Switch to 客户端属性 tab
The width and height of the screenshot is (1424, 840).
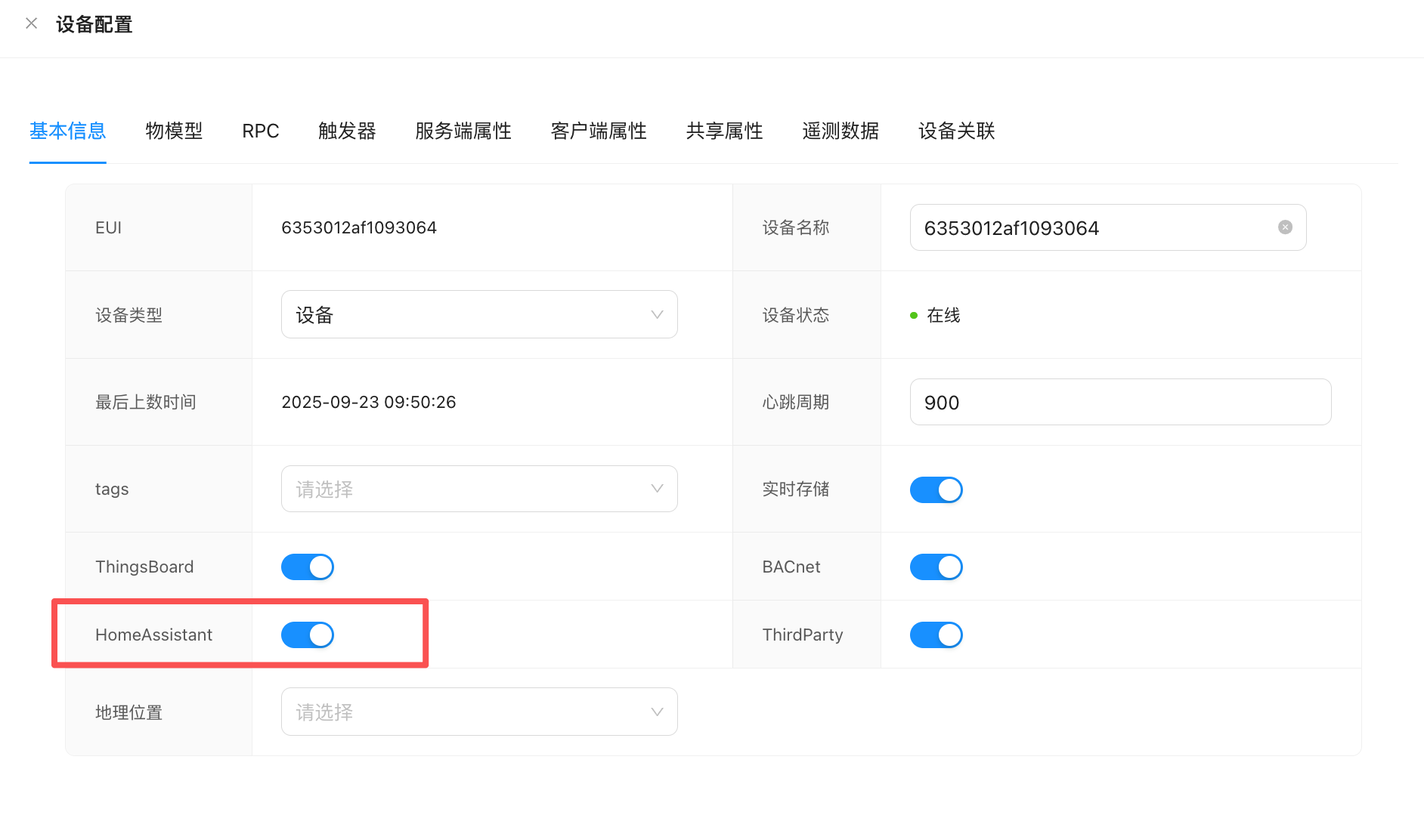(598, 131)
